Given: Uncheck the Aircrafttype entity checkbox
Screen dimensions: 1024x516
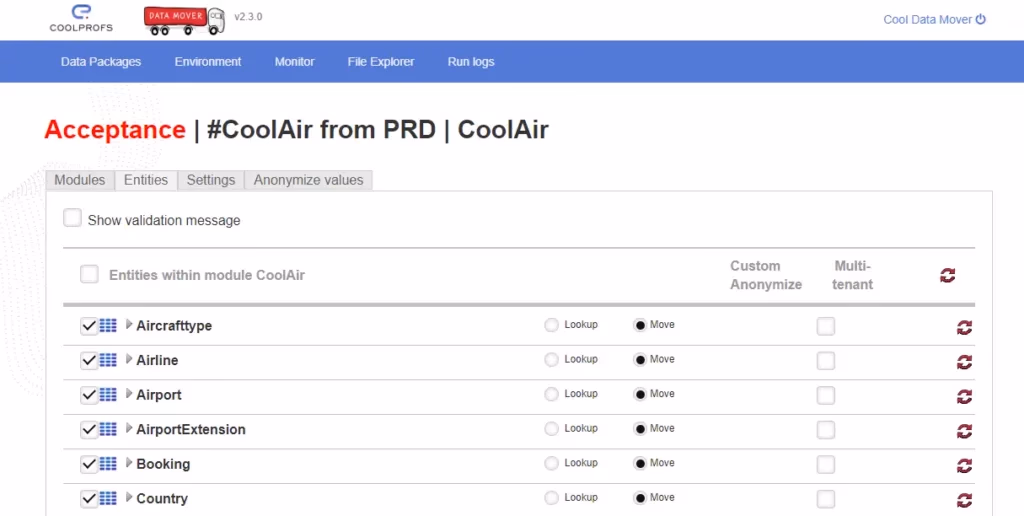Looking at the screenshot, I should 89,326.
